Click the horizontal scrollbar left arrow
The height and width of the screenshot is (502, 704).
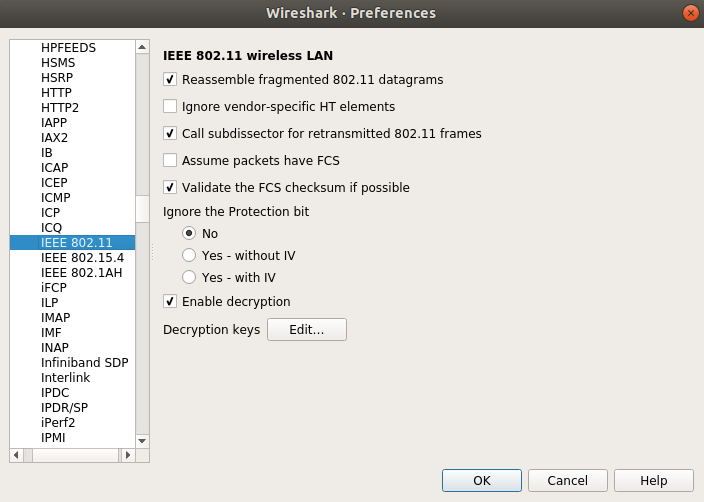pyautogui.click(x=16, y=455)
